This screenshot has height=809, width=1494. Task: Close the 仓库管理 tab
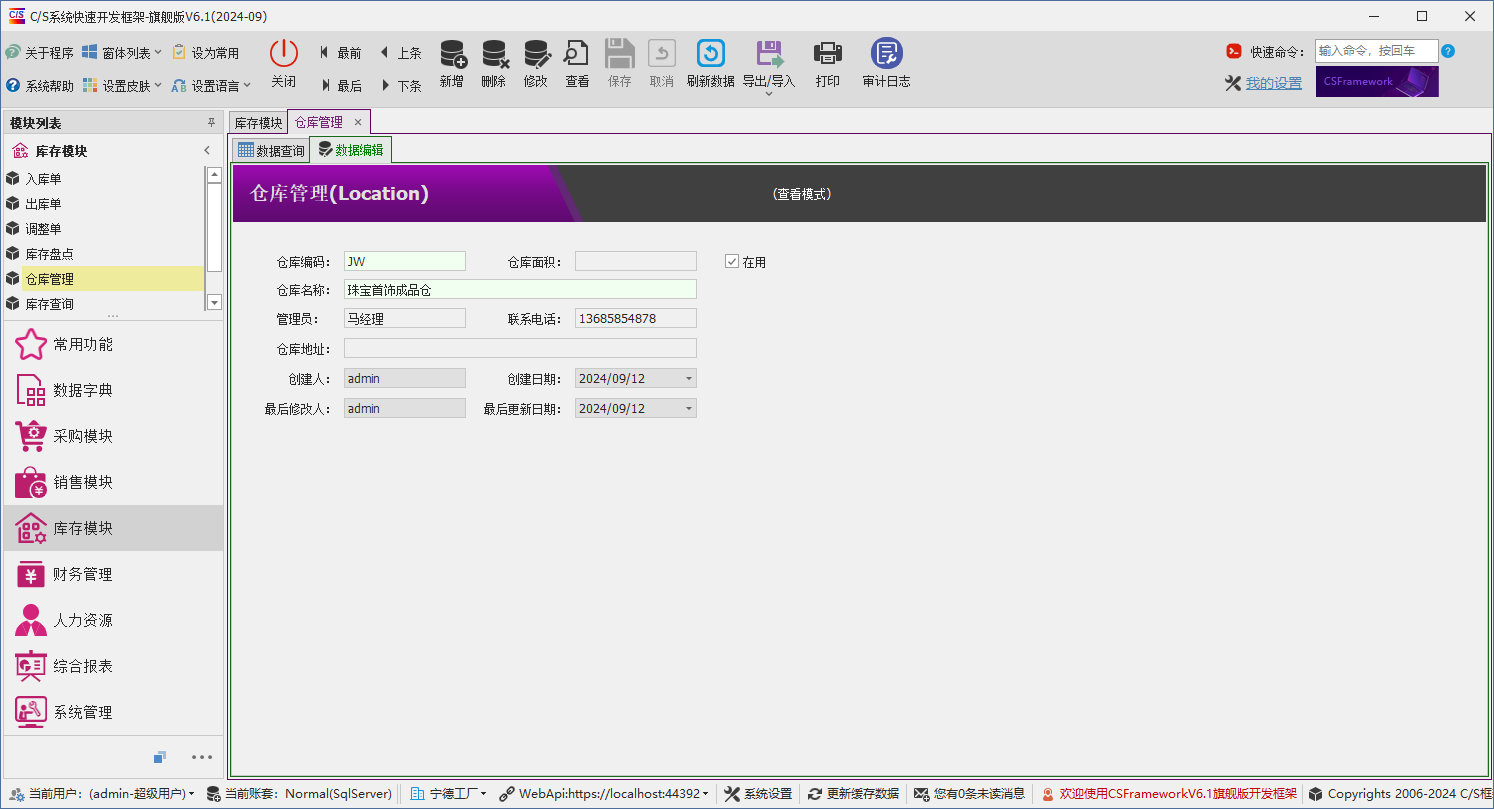point(358,122)
